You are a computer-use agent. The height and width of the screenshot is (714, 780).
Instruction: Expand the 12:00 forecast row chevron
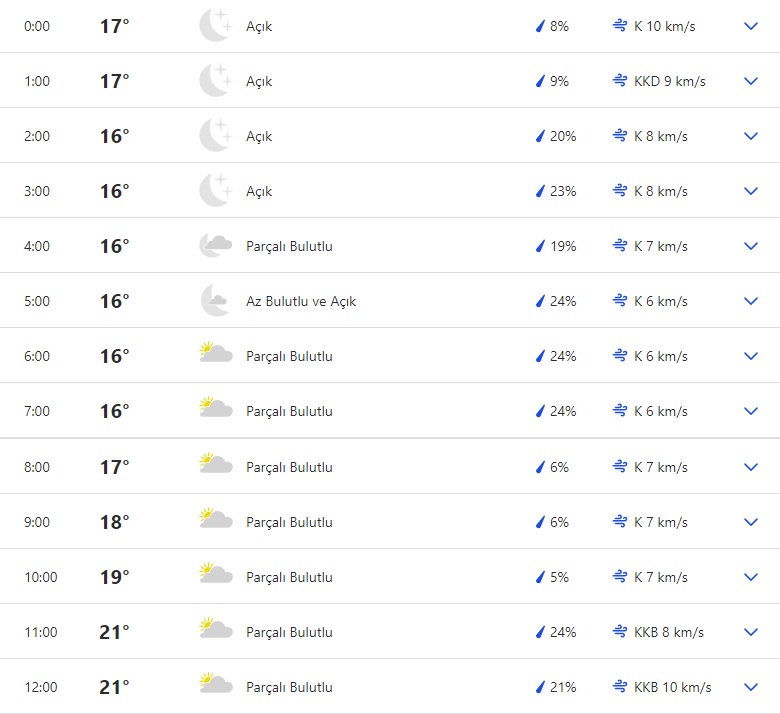coord(751,687)
